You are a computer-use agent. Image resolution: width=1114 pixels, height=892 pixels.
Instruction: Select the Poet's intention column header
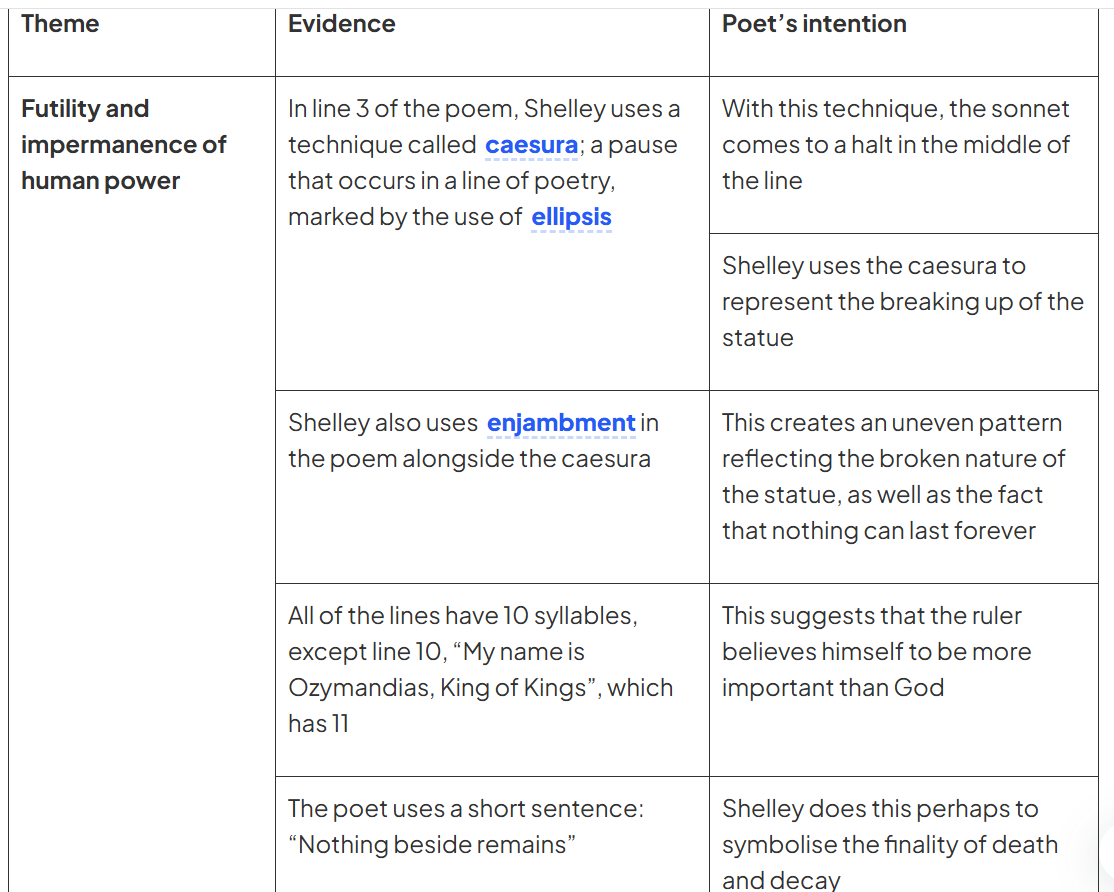tap(814, 23)
